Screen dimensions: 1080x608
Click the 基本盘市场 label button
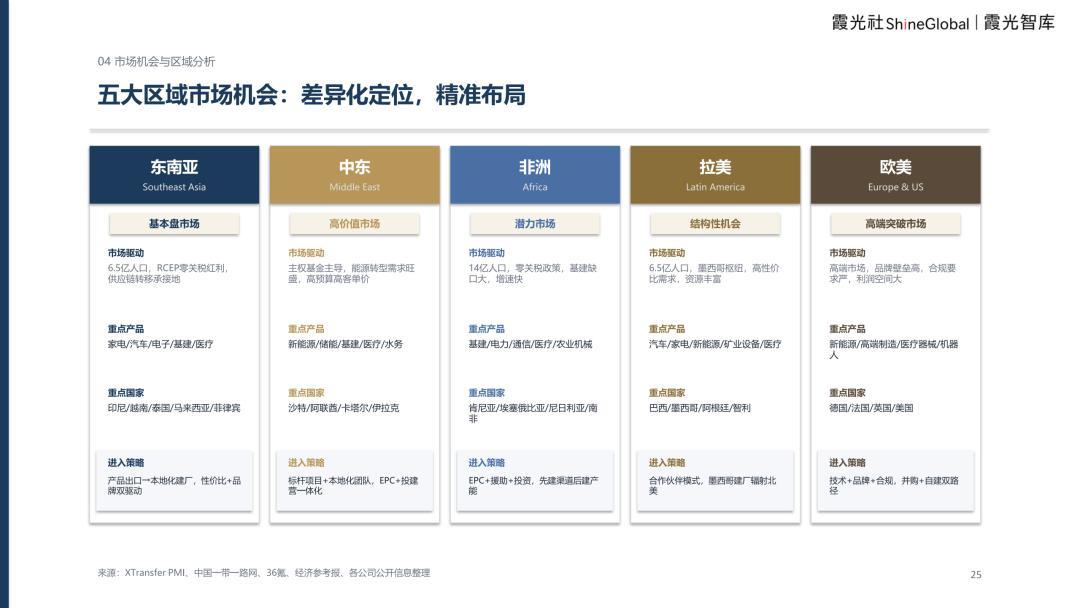pyautogui.click(x=174, y=224)
